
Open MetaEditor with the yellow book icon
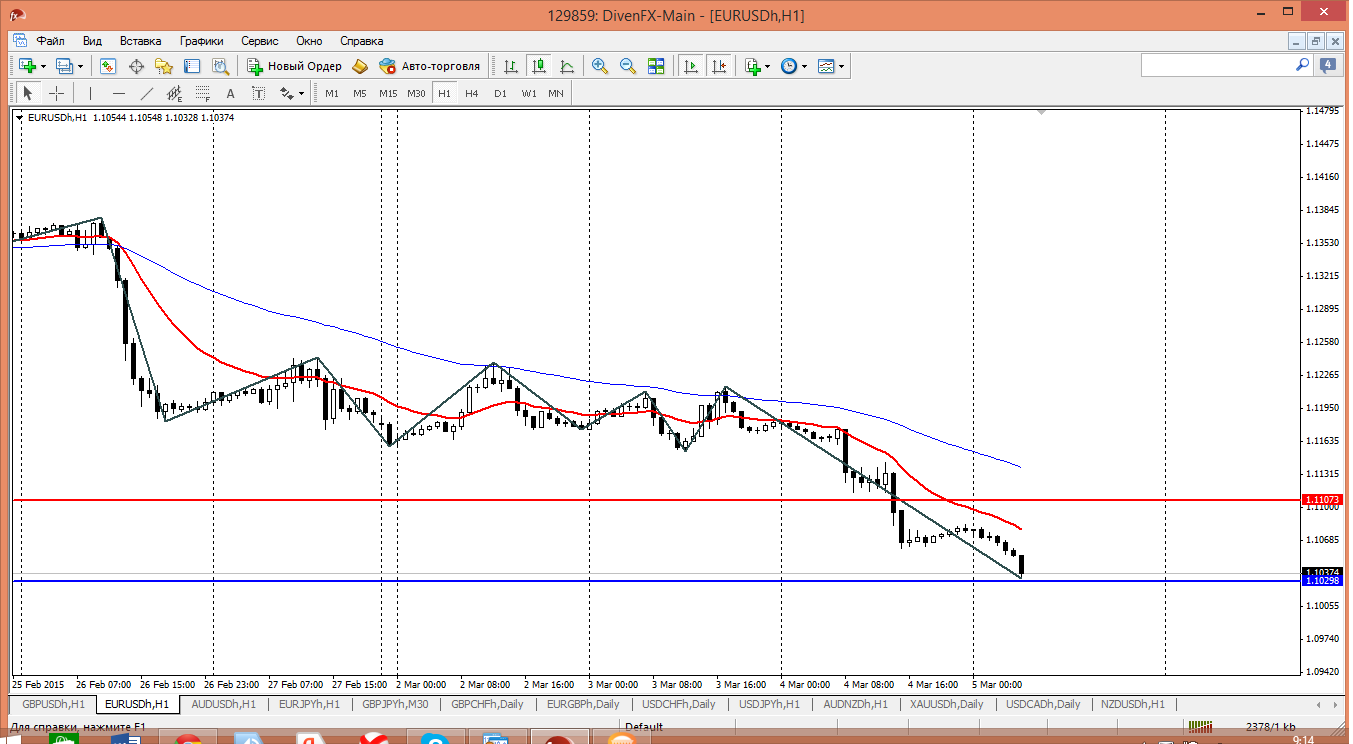pos(360,66)
